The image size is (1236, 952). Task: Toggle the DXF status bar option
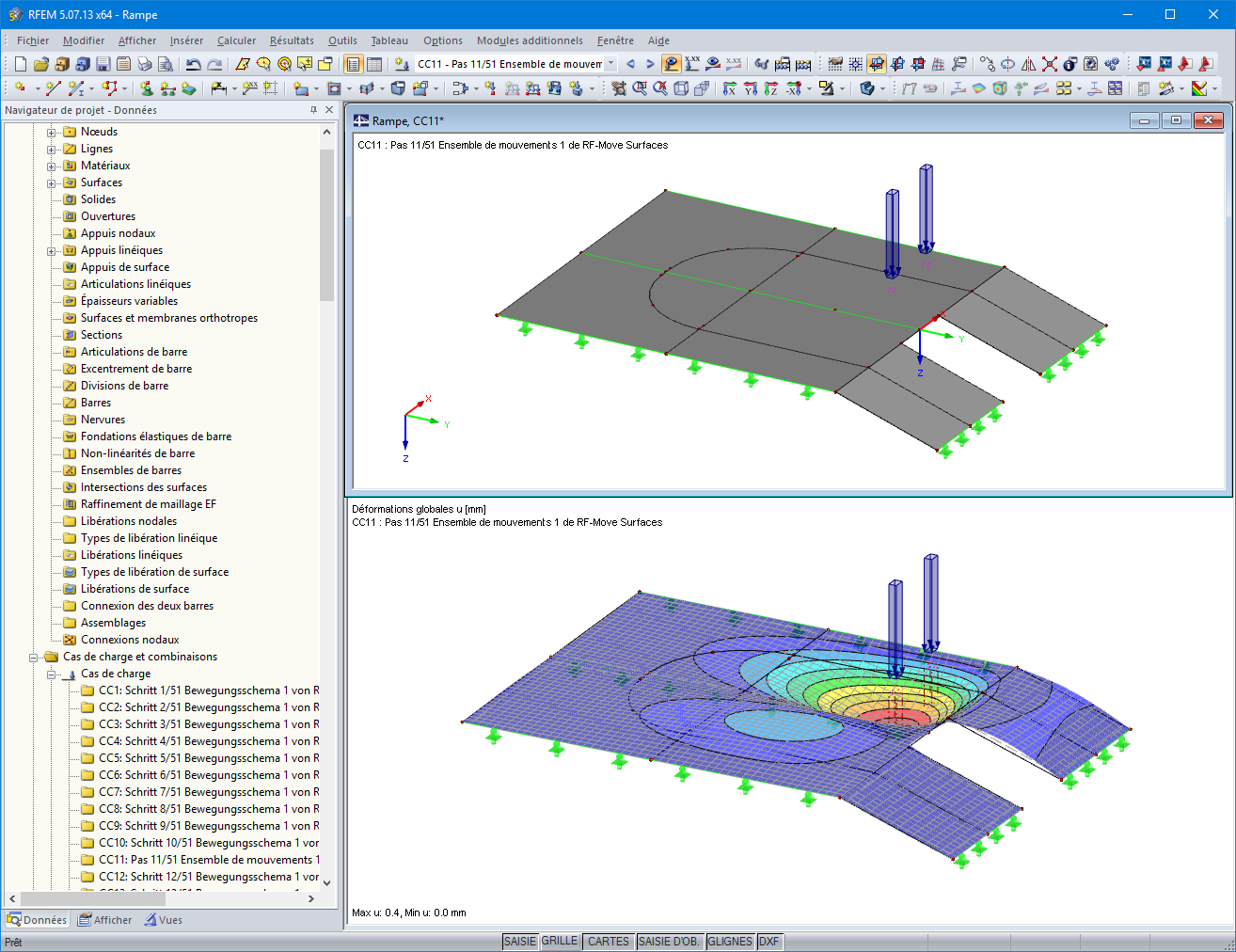769,941
